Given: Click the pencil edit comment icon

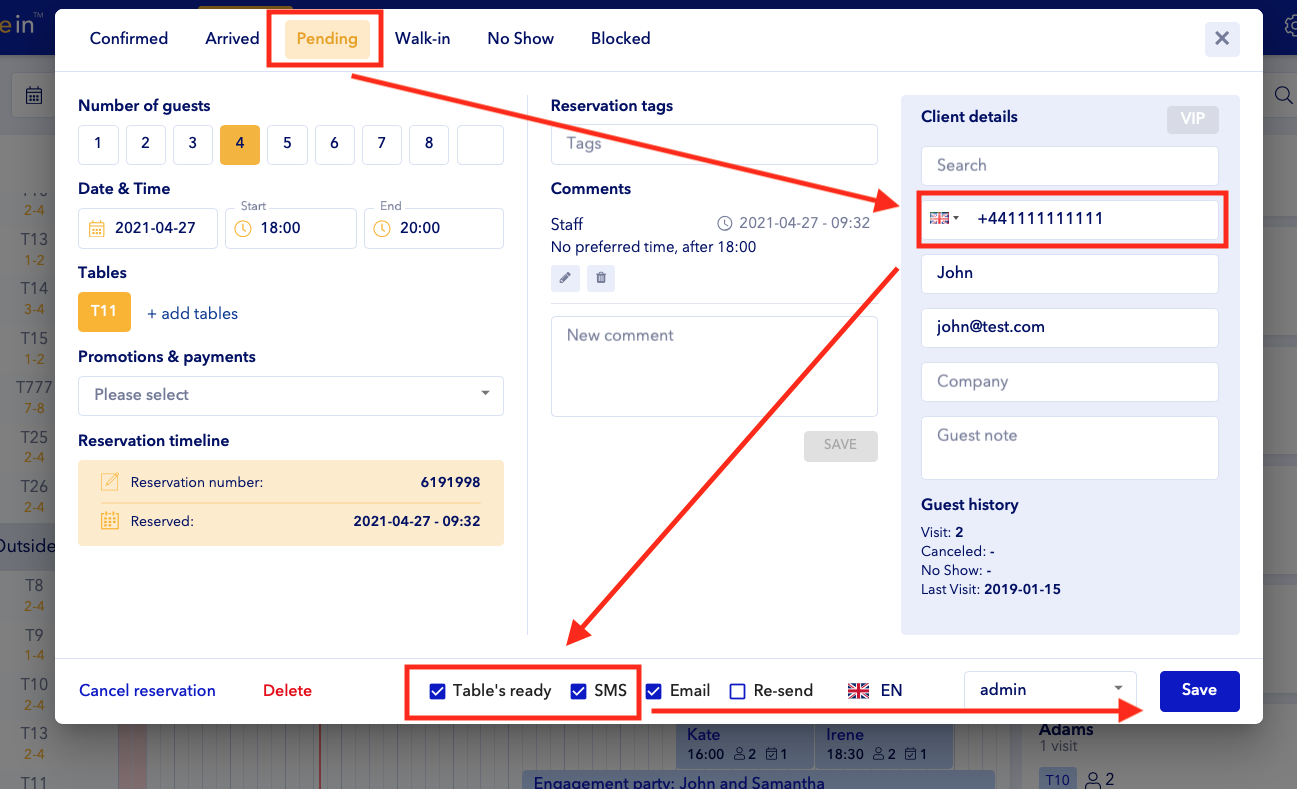Looking at the screenshot, I should (565, 278).
